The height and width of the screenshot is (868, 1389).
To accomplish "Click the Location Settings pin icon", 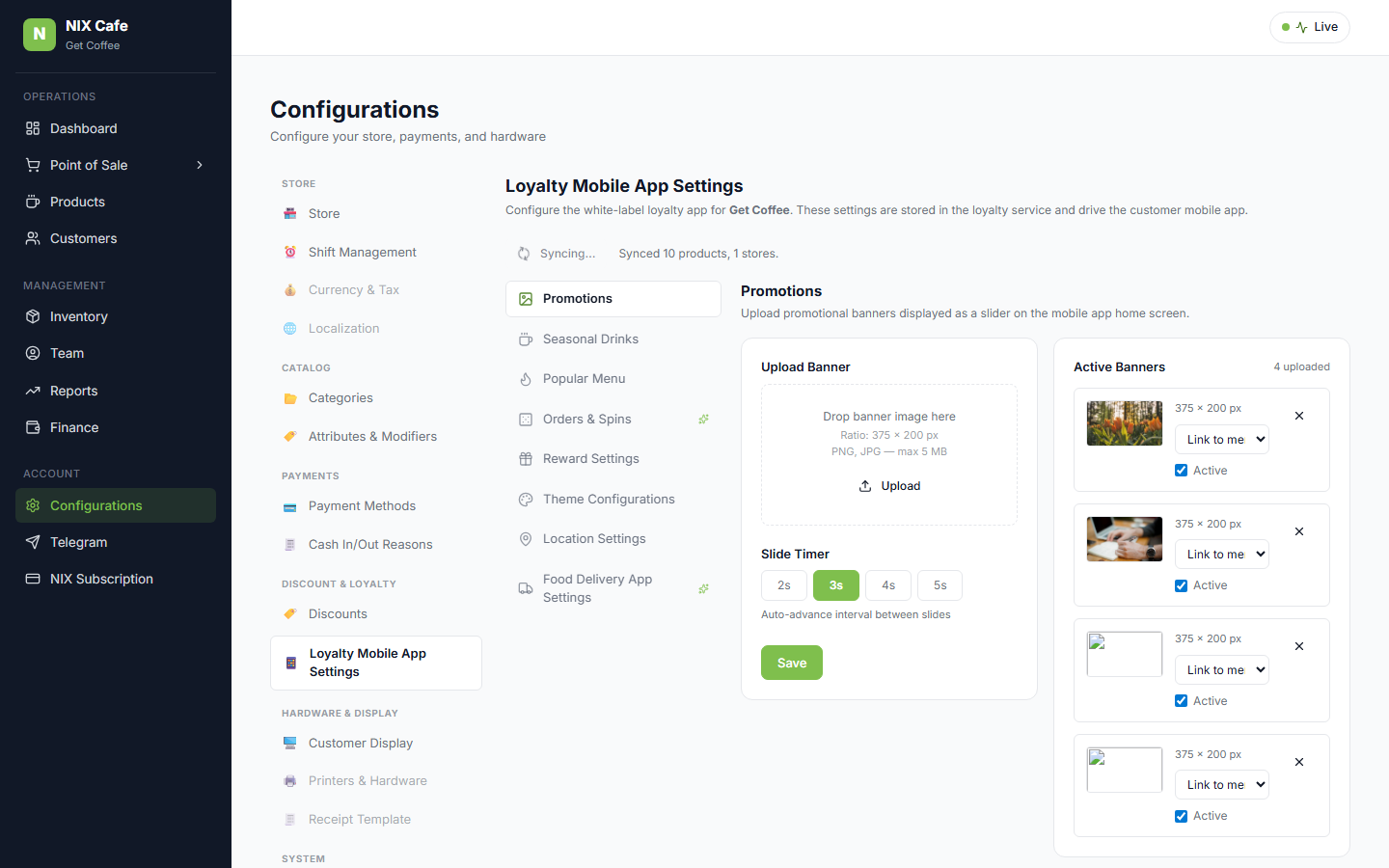I will point(526,539).
